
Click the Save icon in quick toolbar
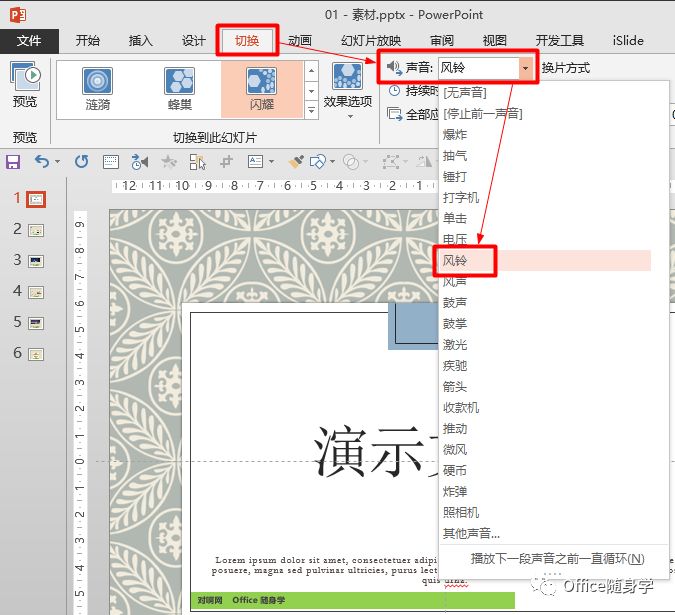pyautogui.click(x=13, y=162)
